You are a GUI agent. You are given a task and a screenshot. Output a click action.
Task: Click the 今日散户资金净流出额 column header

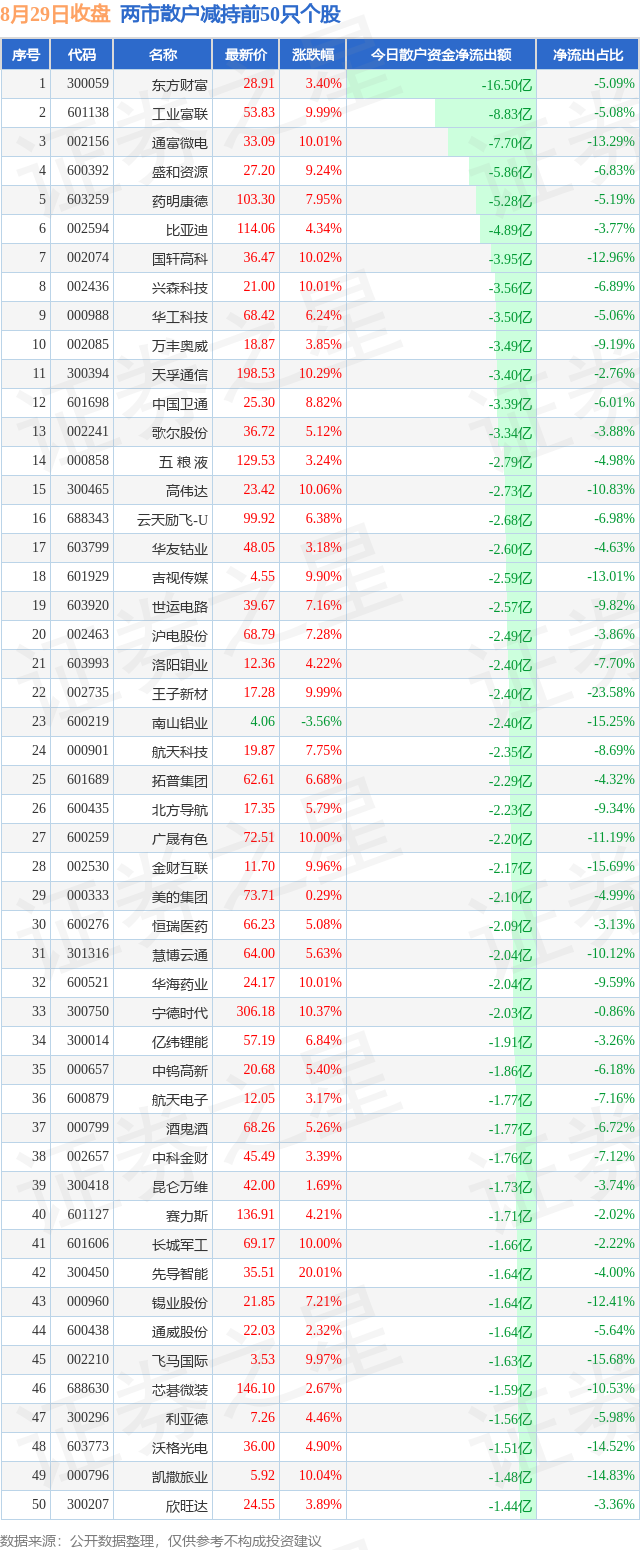[x=441, y=55]
